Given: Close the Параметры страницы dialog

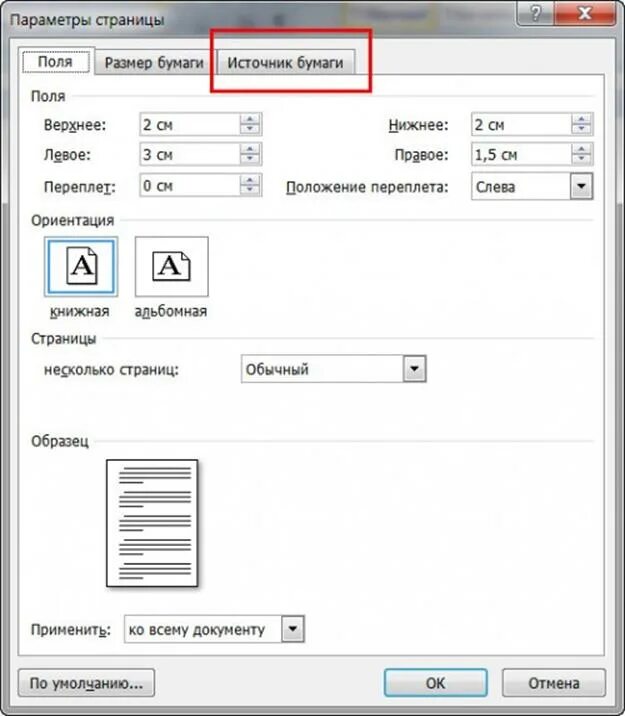Looking at the screenshot, I should click(585, 14).
